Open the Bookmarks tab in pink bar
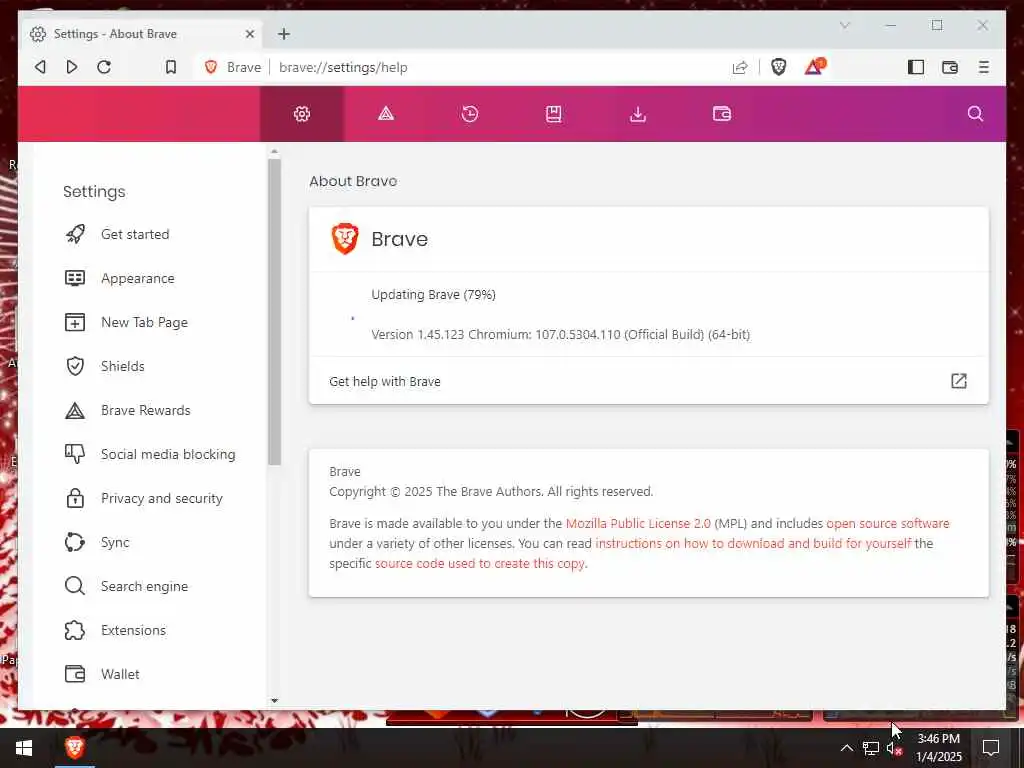This screenshot has width=1024, height=768. (554, 114)
